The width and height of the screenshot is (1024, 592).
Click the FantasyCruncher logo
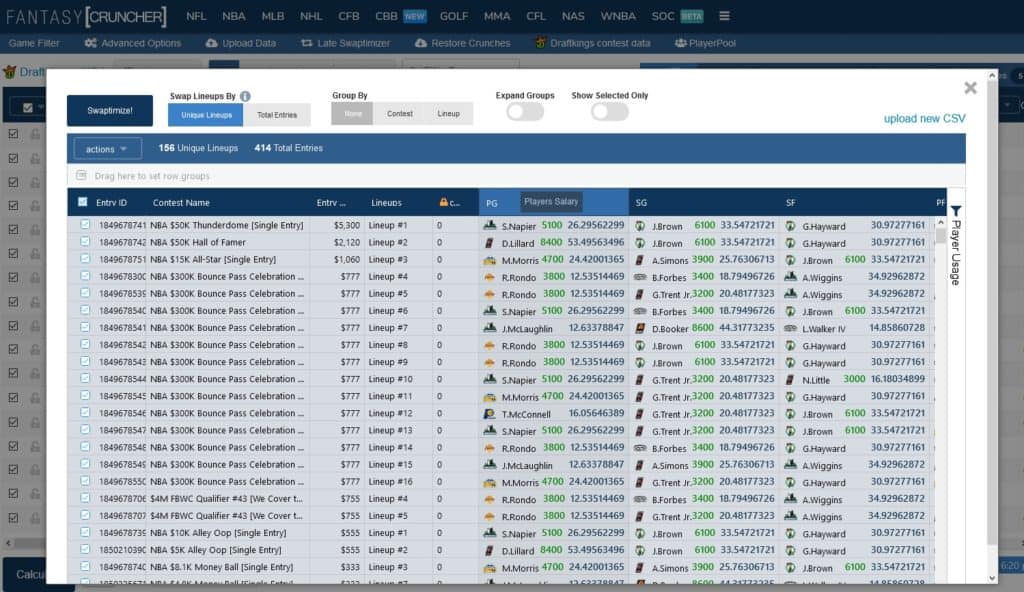click(x=86, y=16)
